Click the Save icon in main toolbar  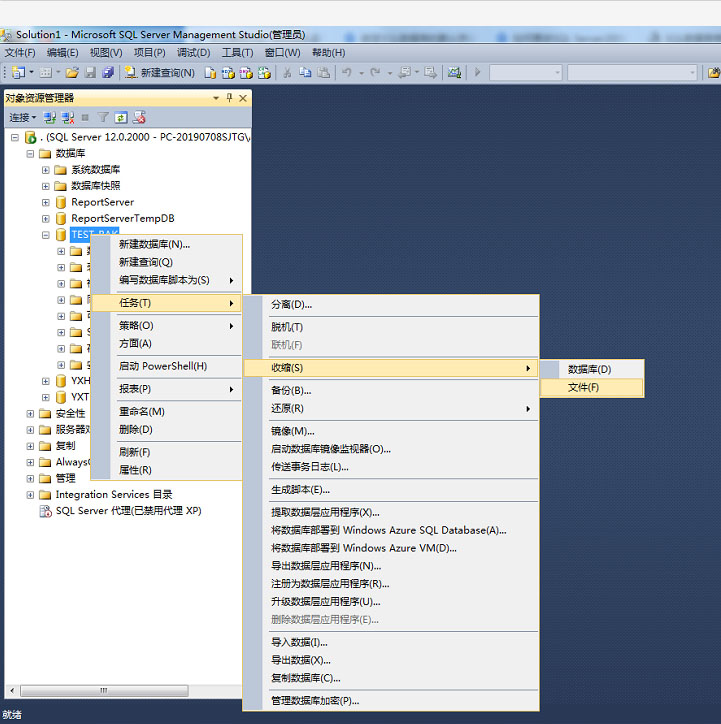[x=91, y=72]
